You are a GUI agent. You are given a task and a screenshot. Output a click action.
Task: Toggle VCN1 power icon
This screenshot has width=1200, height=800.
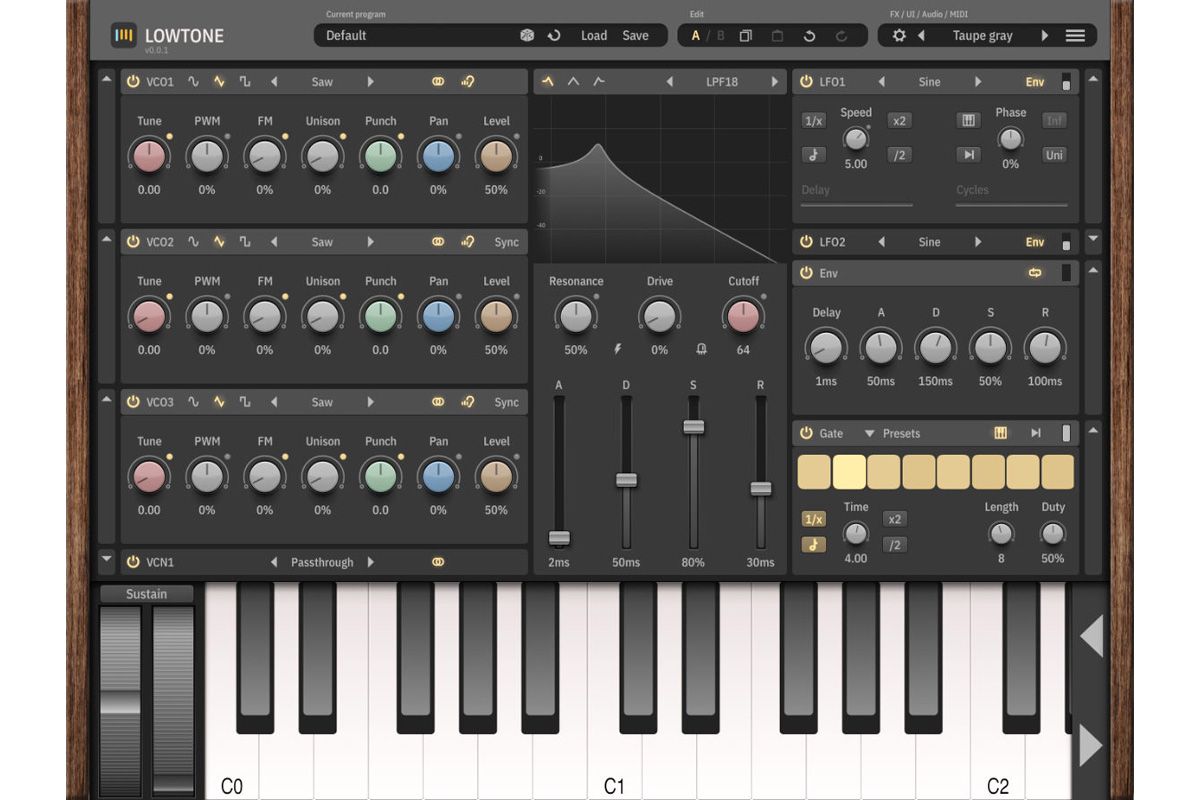pos(133,562)
